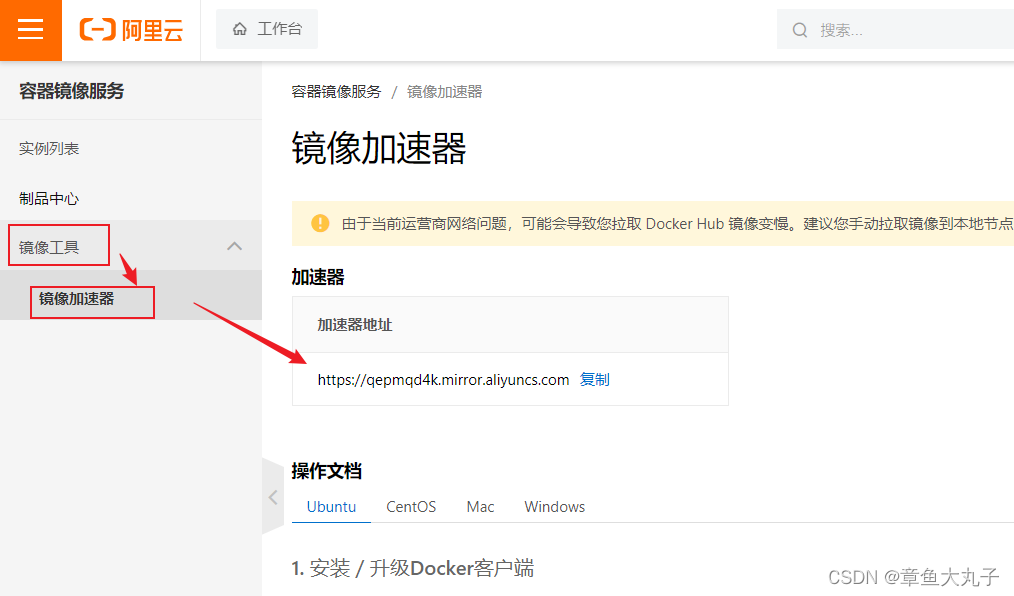This screenshot has height=596, width=1014.
Task: Click the accelerator URL qepmqd4k.mirror.aliyuncs.com
Action: 443,380
